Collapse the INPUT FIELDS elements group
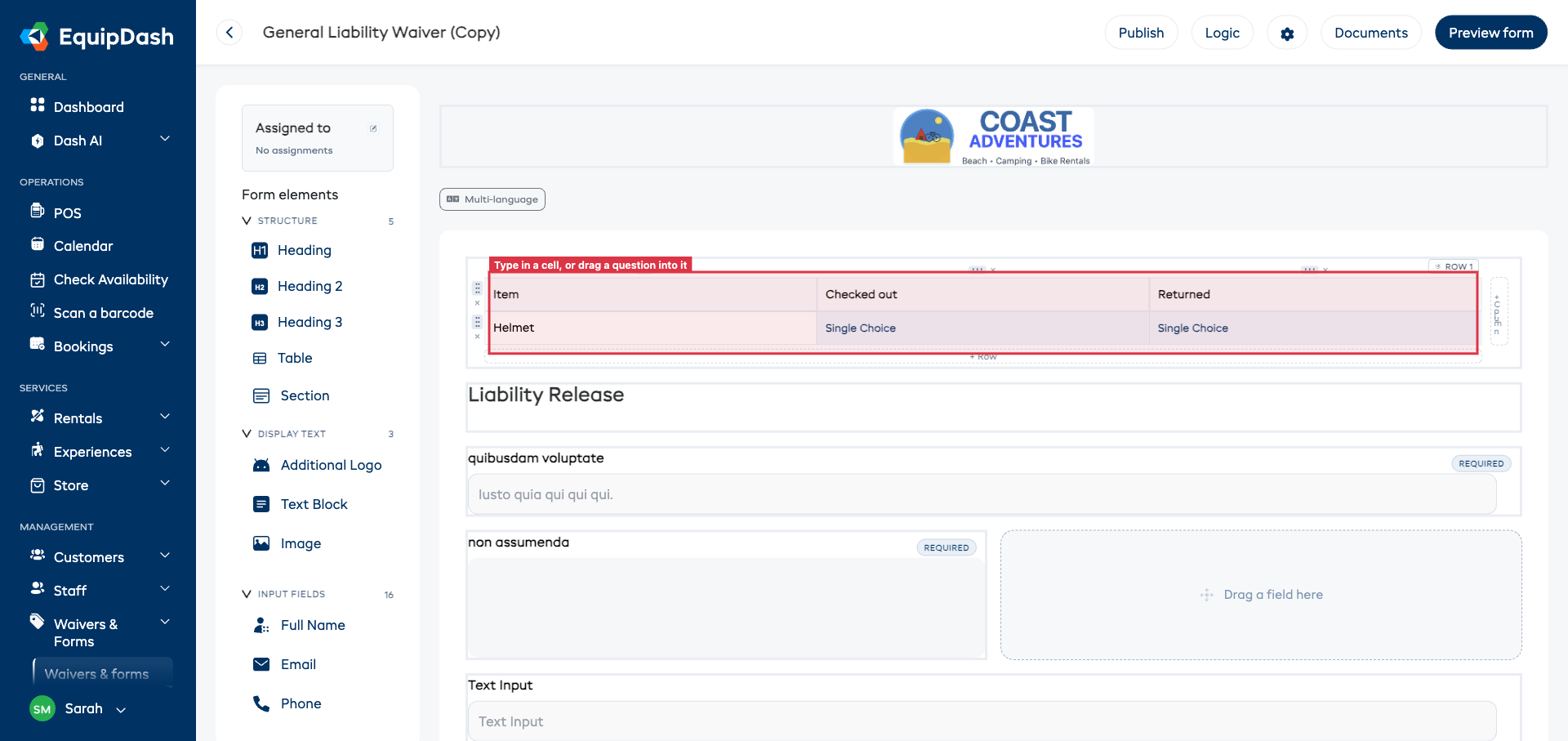Viewport: 1568px width, 741px height. [x=247, y=594]
